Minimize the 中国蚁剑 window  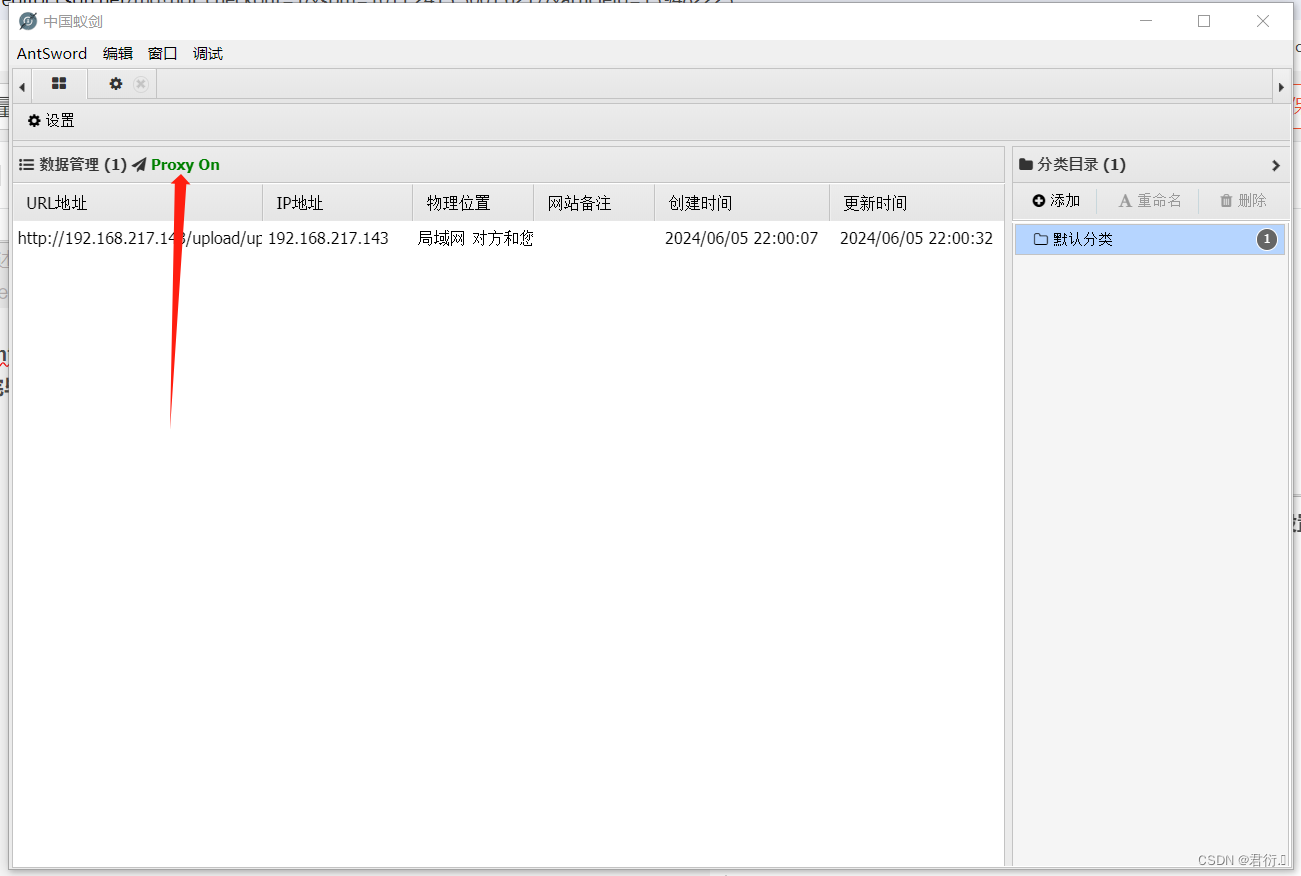pyautogui.click(x=1145, y=21)
